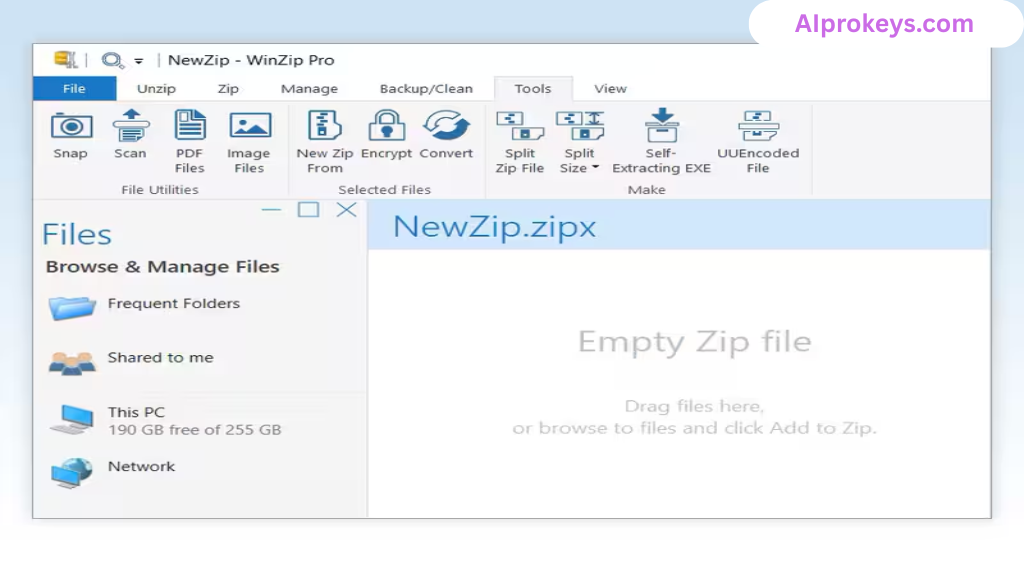Select the This PC label

[x=136, y=412]
